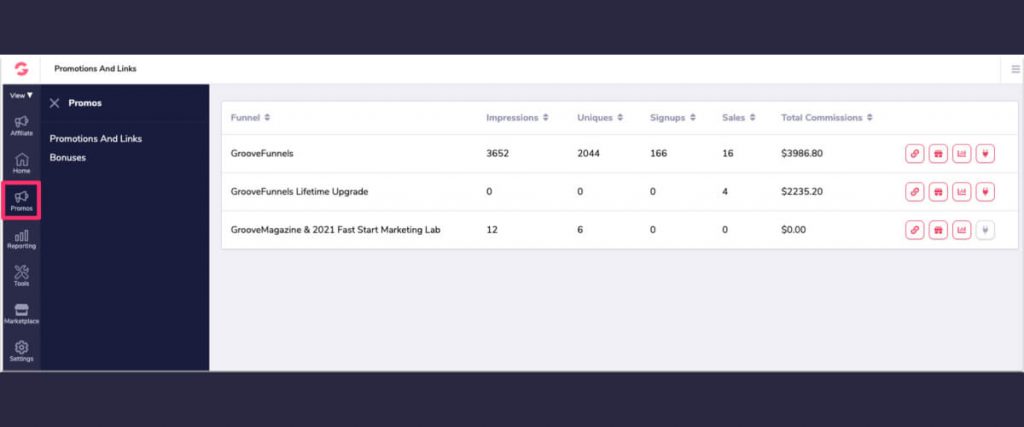This screenshot has width=1024, height=427.
Task: Open the Tools sidebar item
Action: pyautogui.click(x=21, y=275)
